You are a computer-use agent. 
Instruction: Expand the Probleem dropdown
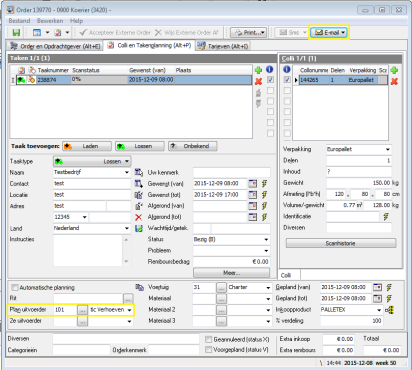coord(266,251)
